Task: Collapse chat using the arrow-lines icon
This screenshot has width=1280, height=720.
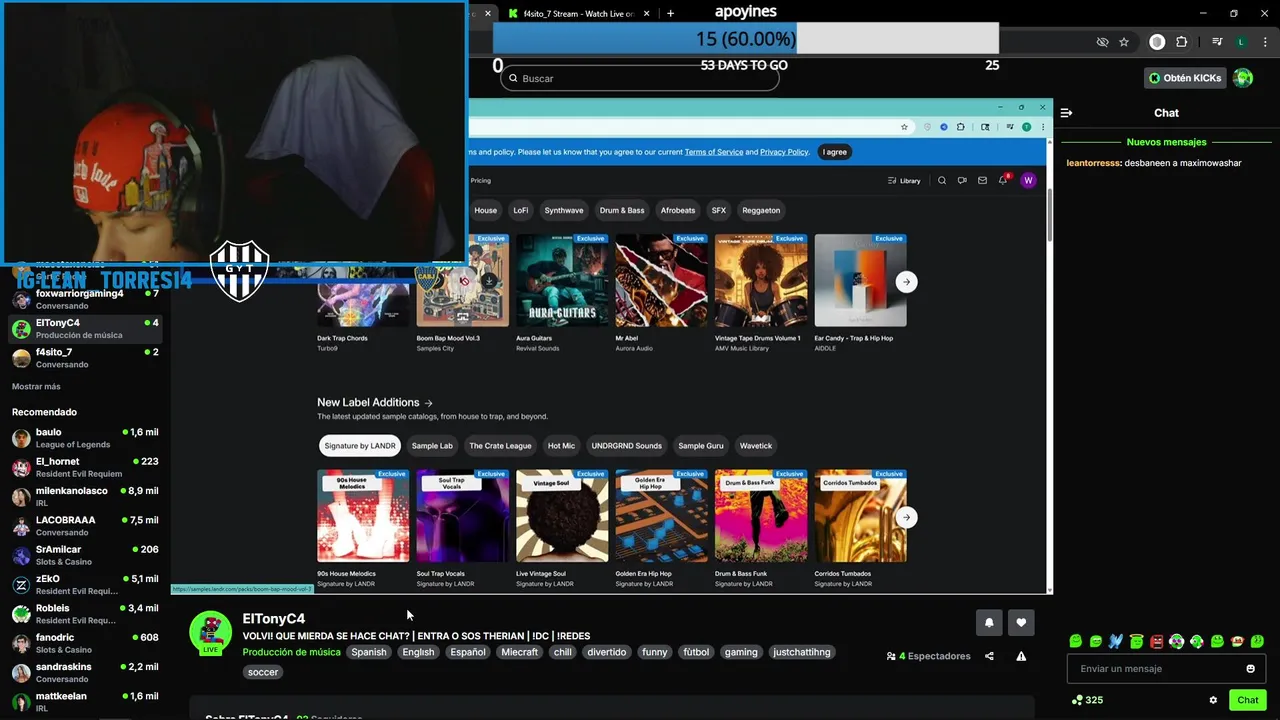Action: tap(1066, 113)
